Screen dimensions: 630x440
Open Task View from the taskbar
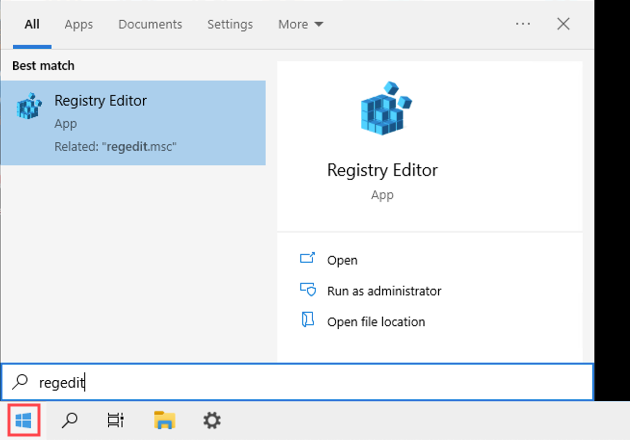[x=116, y=421]
